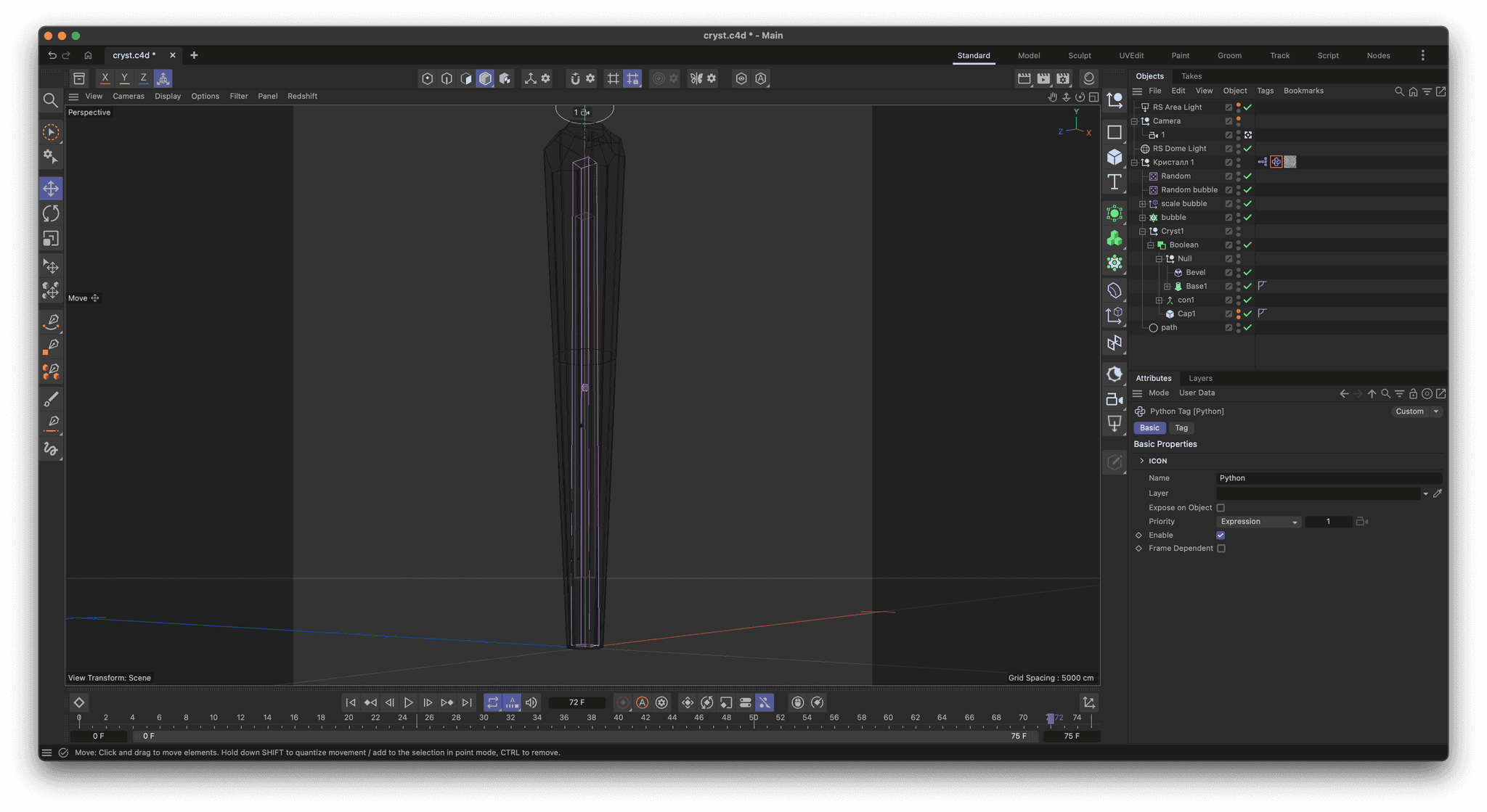Expand the ICON section

coord(1142,461)
